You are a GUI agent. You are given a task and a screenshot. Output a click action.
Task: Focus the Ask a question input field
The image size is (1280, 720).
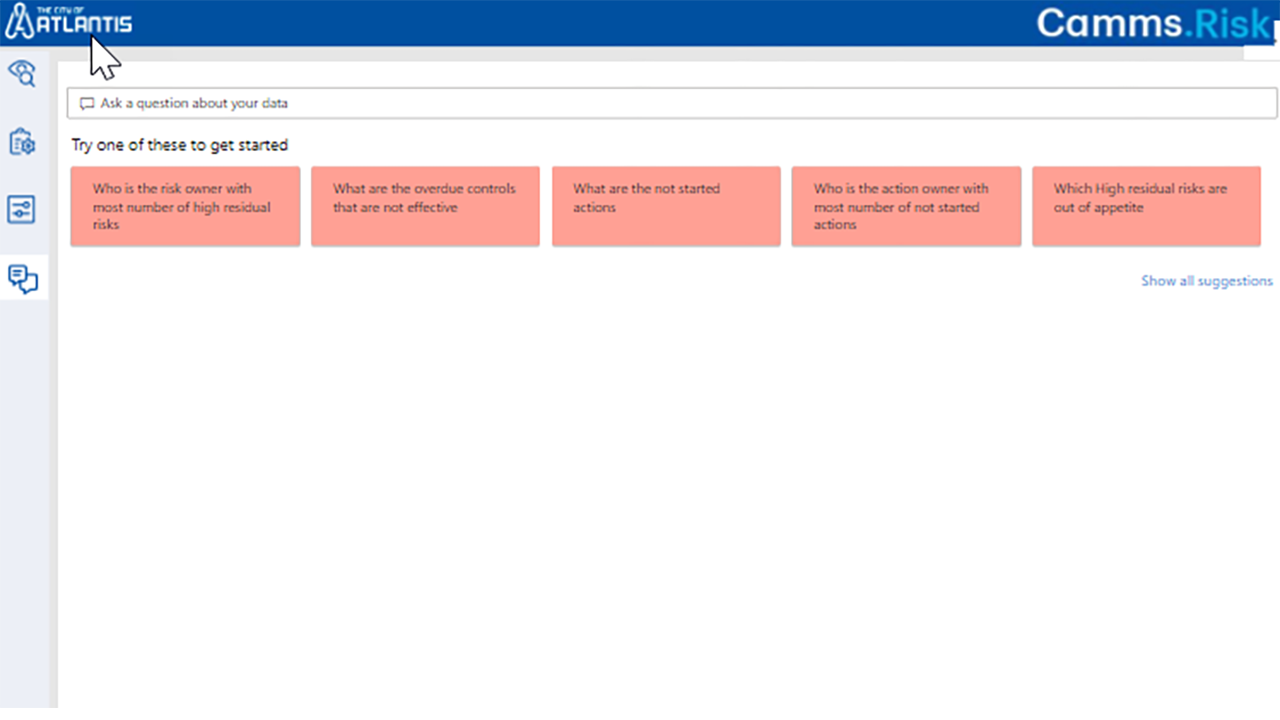[672, 103]
